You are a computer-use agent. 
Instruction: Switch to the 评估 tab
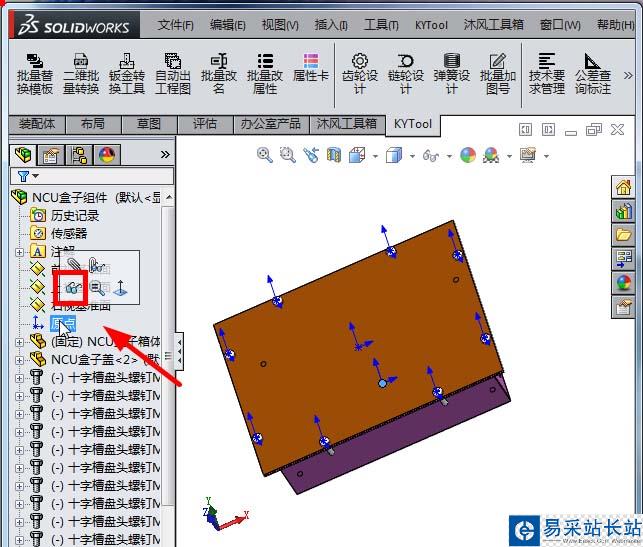point(205,124)
